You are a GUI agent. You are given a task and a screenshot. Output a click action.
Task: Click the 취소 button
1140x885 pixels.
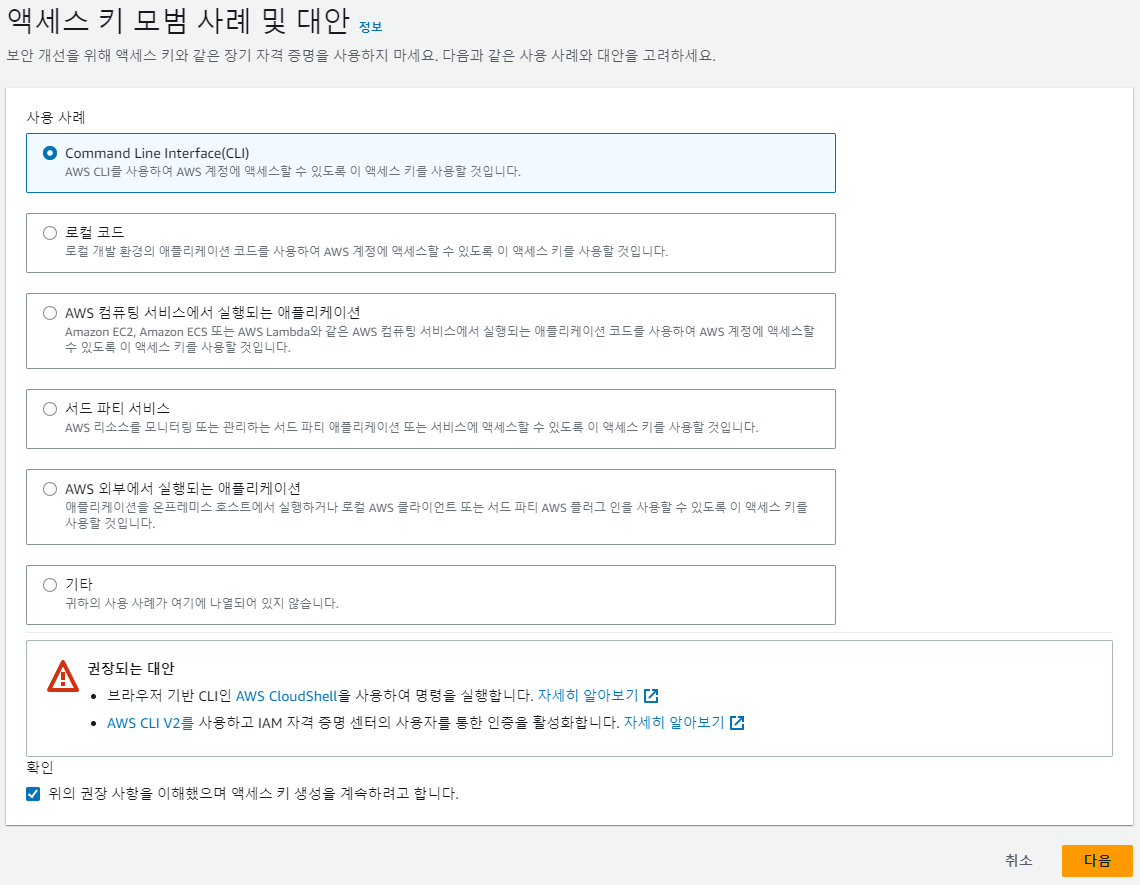(x=1018, y=860)
